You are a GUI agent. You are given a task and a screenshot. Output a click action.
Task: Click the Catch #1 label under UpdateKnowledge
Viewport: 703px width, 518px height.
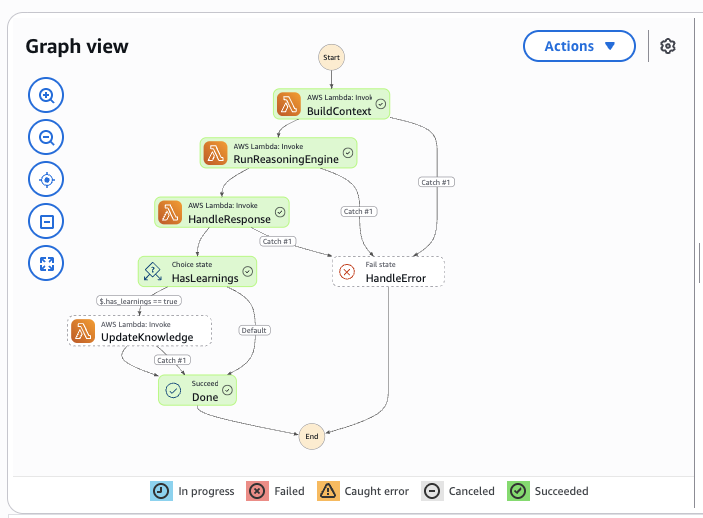click(172, 360)
